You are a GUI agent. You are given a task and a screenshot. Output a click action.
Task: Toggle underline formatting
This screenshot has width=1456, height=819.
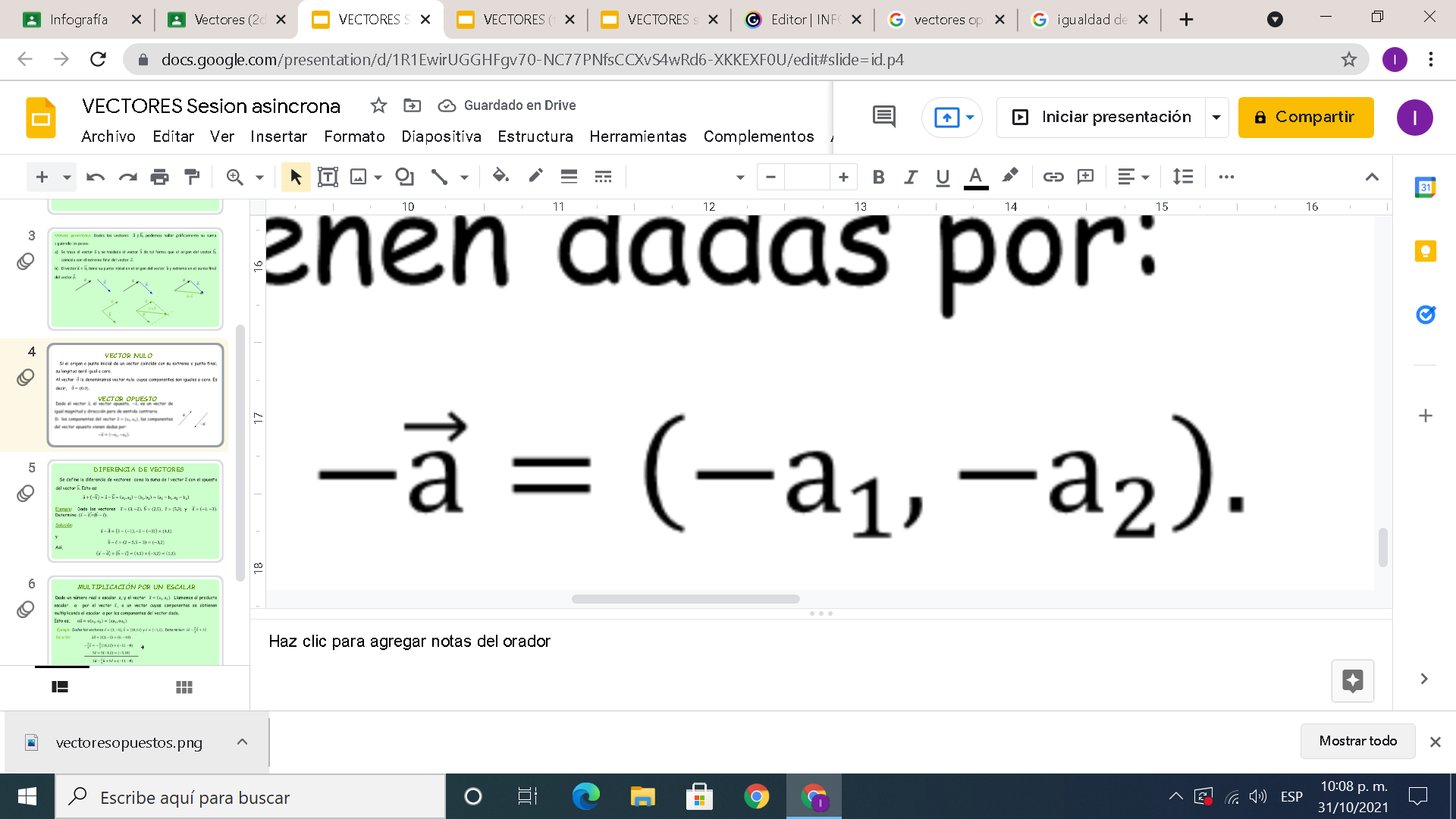coord(943,176)
